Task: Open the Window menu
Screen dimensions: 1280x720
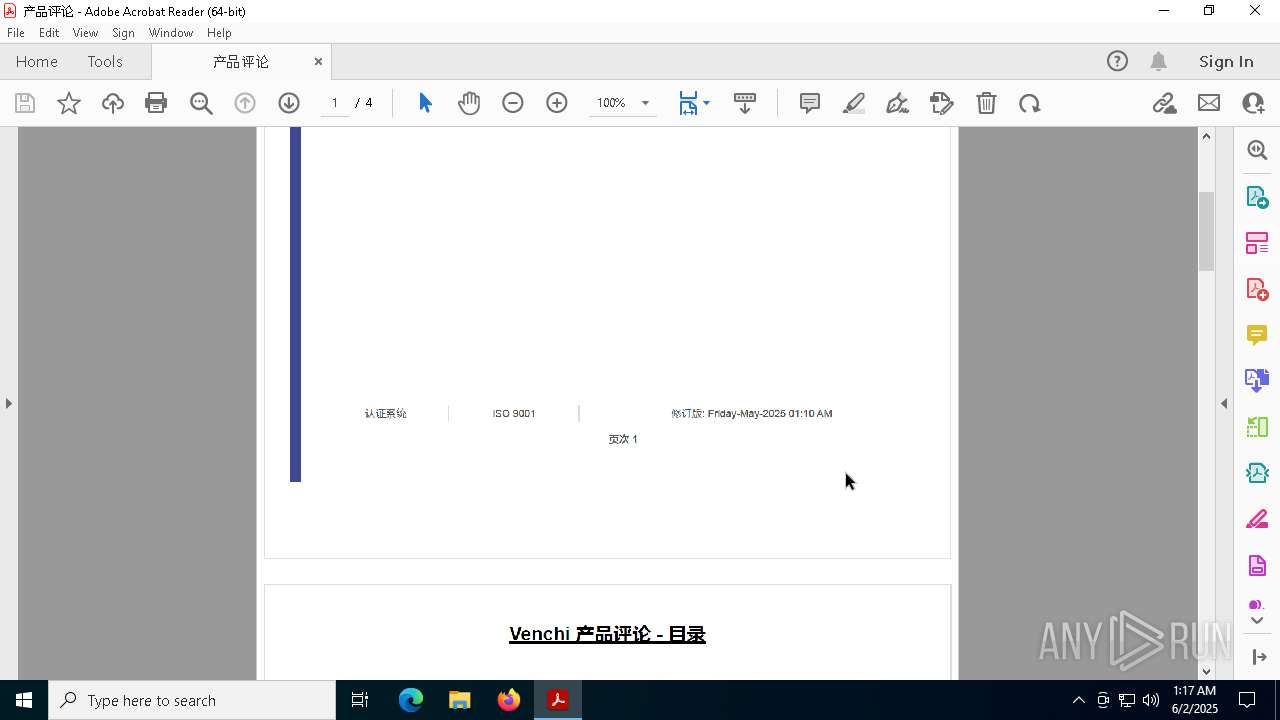Action: [171, 33]
